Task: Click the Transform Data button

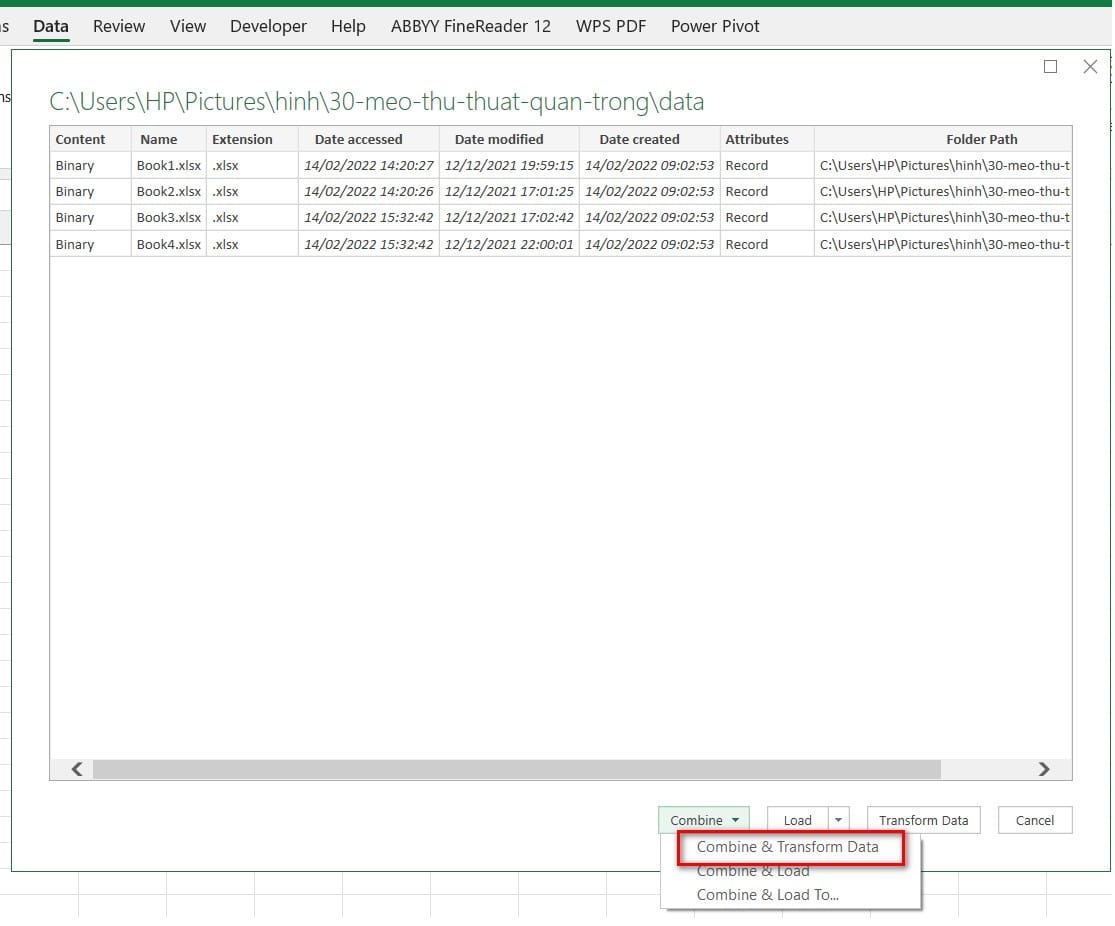Action: pyautogui.click(x=924, y=820)
